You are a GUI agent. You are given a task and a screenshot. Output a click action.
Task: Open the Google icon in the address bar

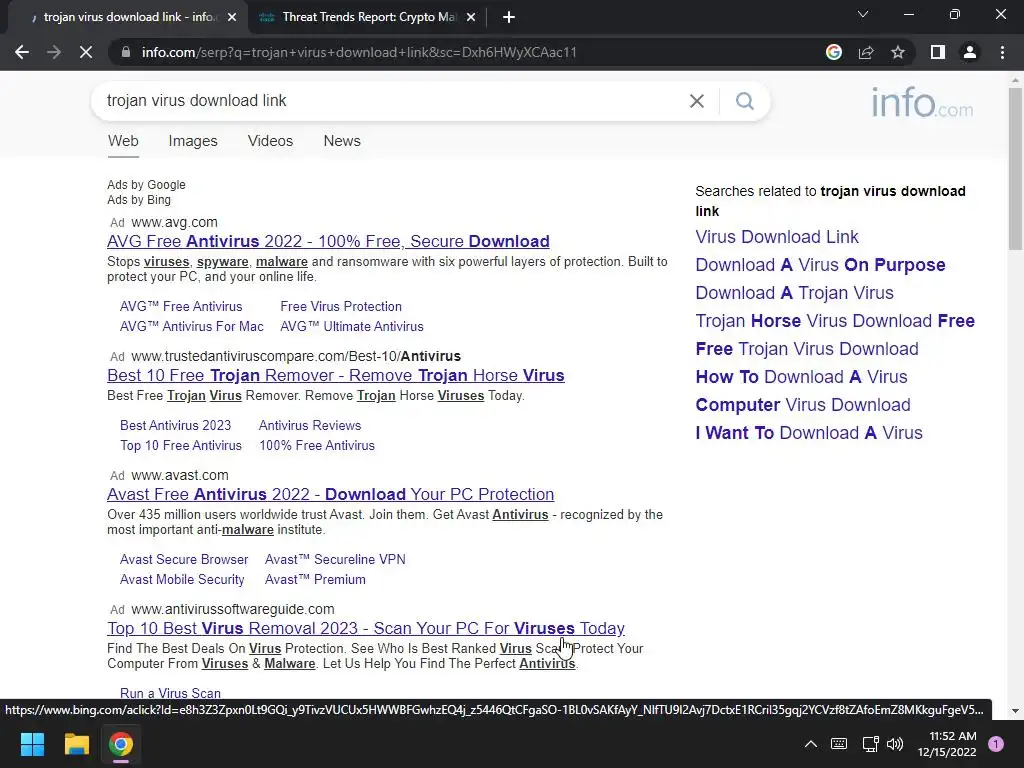click(834, 52)
